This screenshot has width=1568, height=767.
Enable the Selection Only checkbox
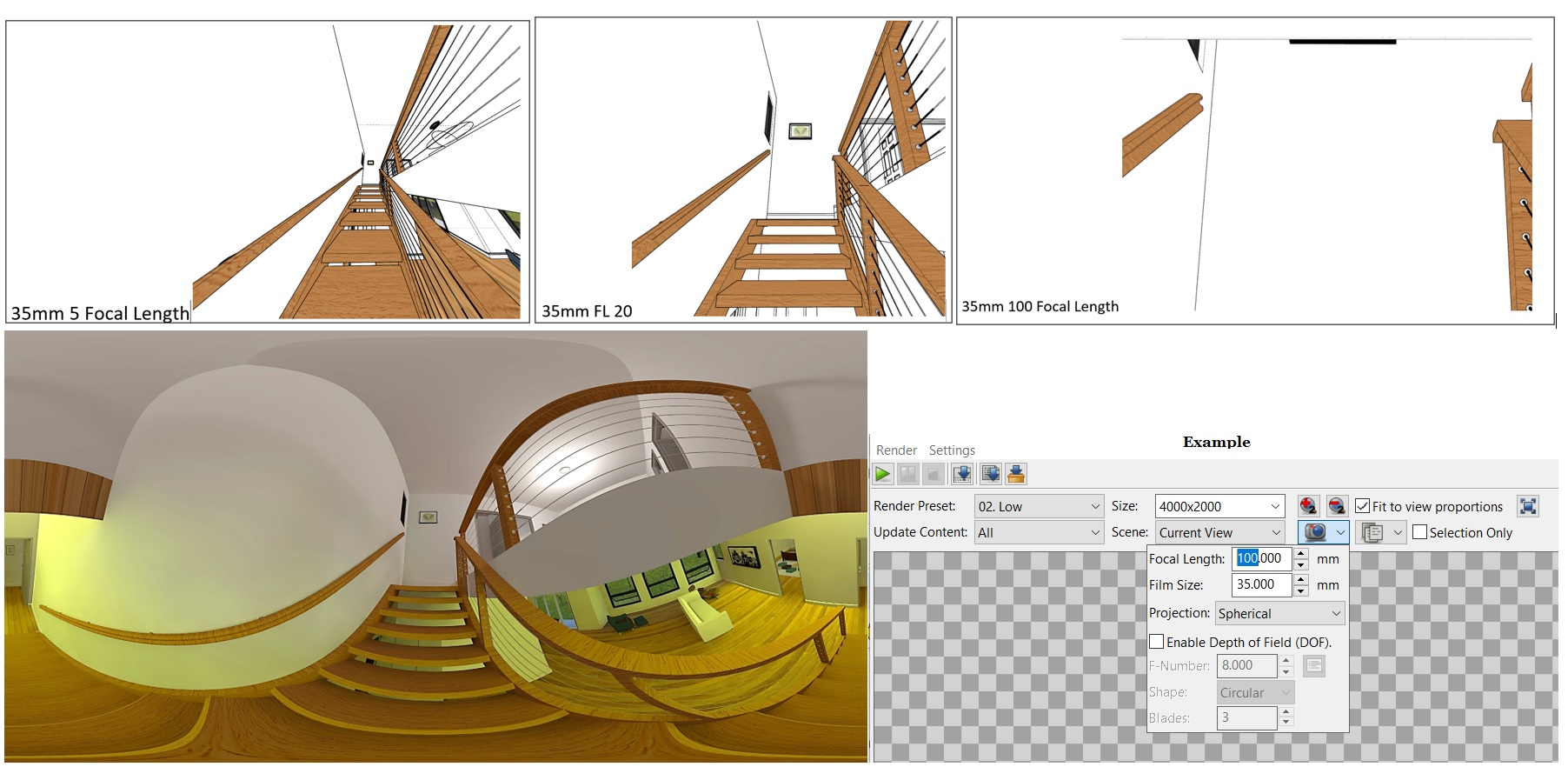coord(1420,532)
